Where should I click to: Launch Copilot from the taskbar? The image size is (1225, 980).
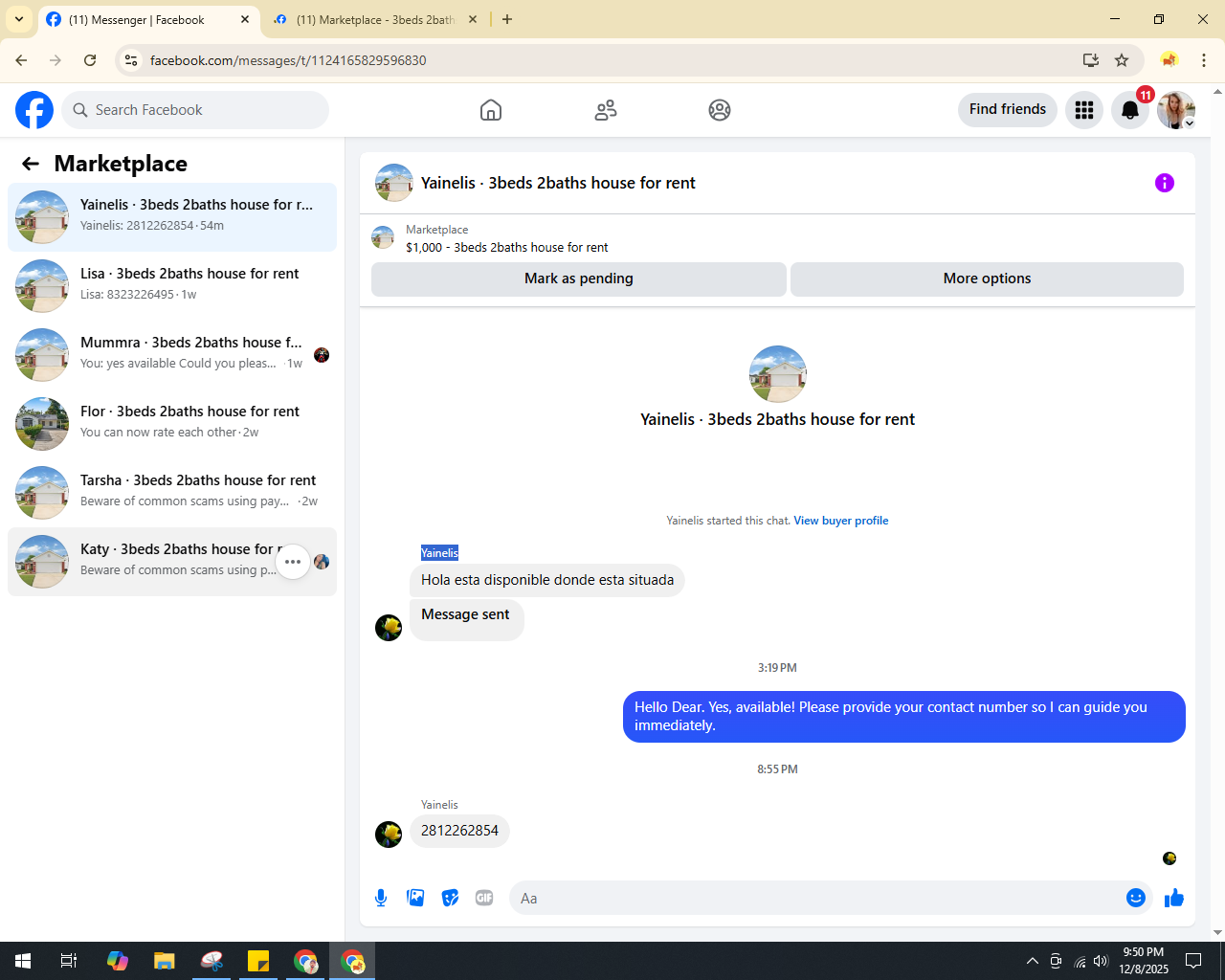[x=118, y=961]
